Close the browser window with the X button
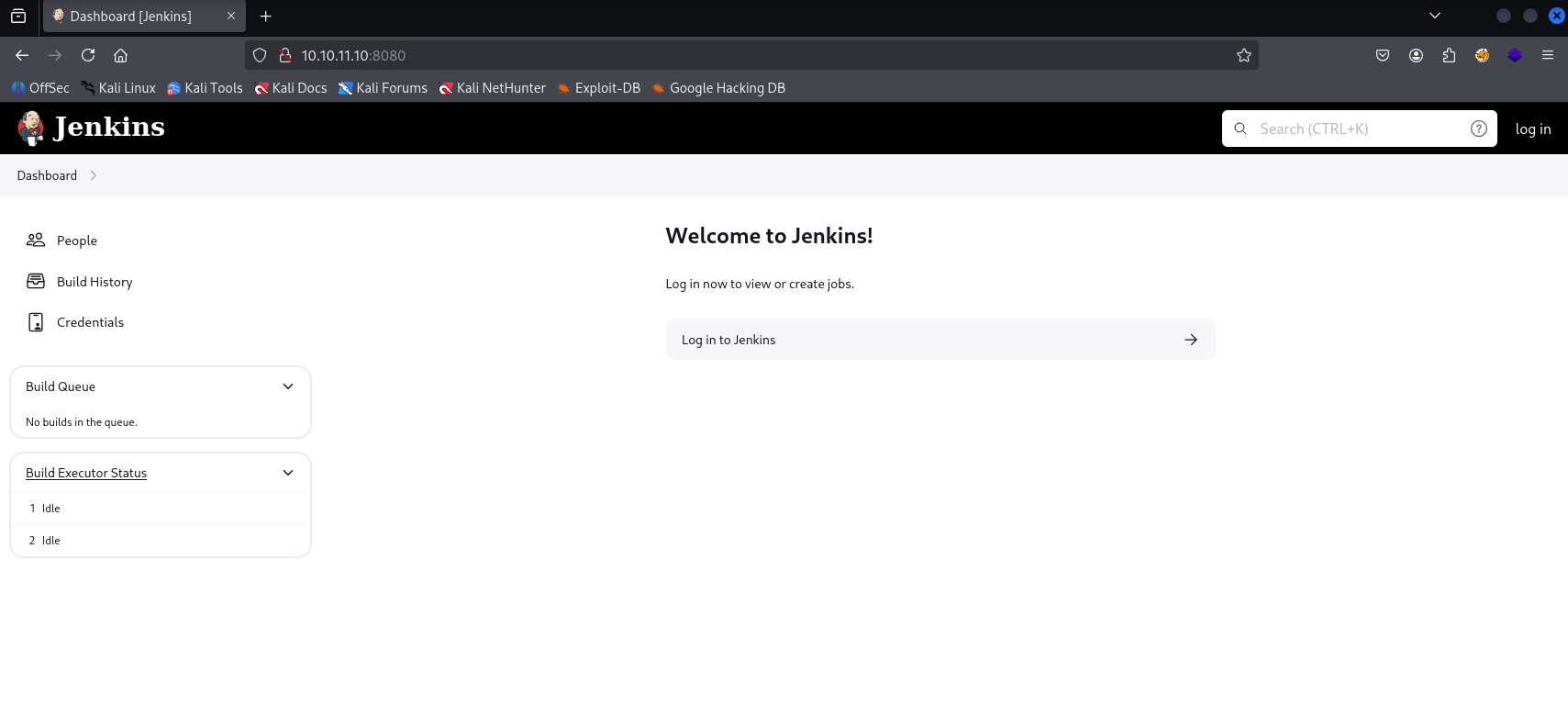This screenshot has height=705, width=1568. coord(1557,16)
